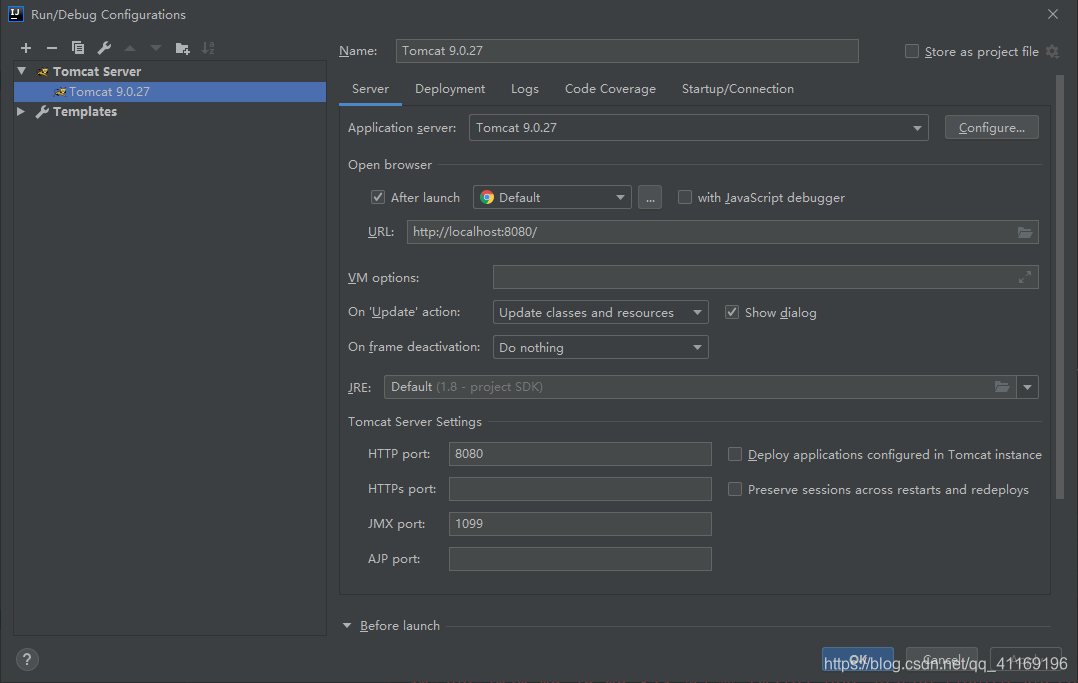
Task: Click the Cancel button
Action: point(942,659)
